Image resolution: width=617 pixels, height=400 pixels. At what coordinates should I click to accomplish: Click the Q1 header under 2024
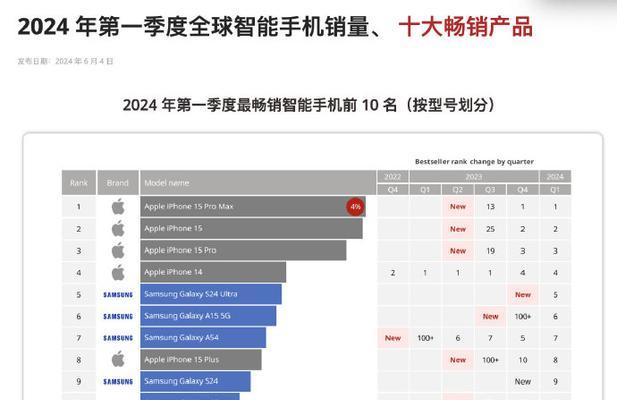click(555, 190)
